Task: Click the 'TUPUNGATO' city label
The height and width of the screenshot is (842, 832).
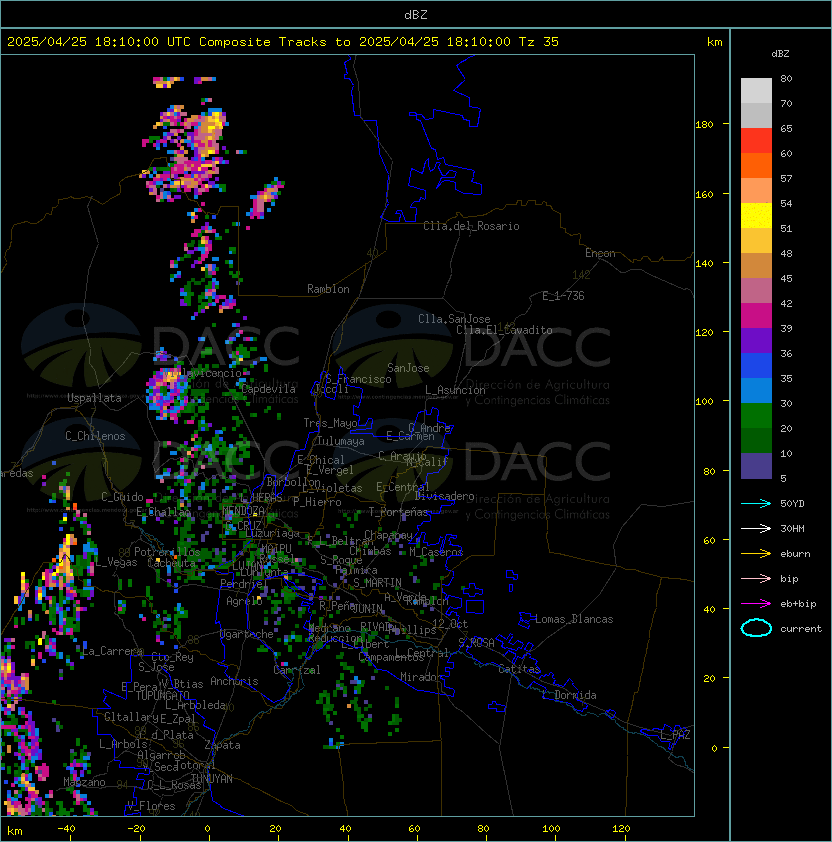Action: tap(162, 695)
